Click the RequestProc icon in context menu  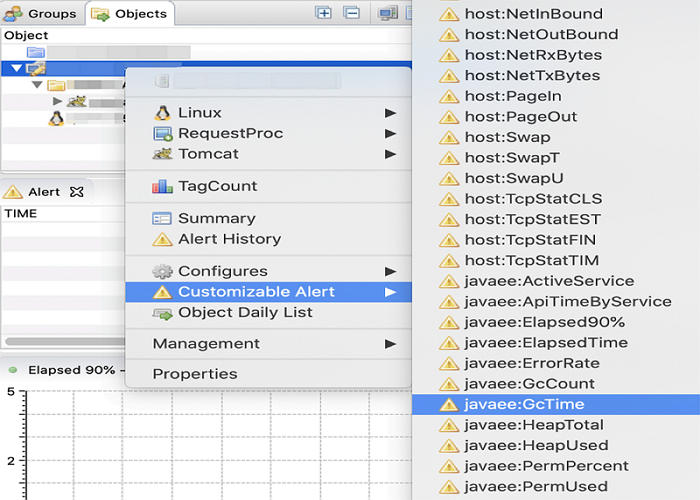click(161, 134)
